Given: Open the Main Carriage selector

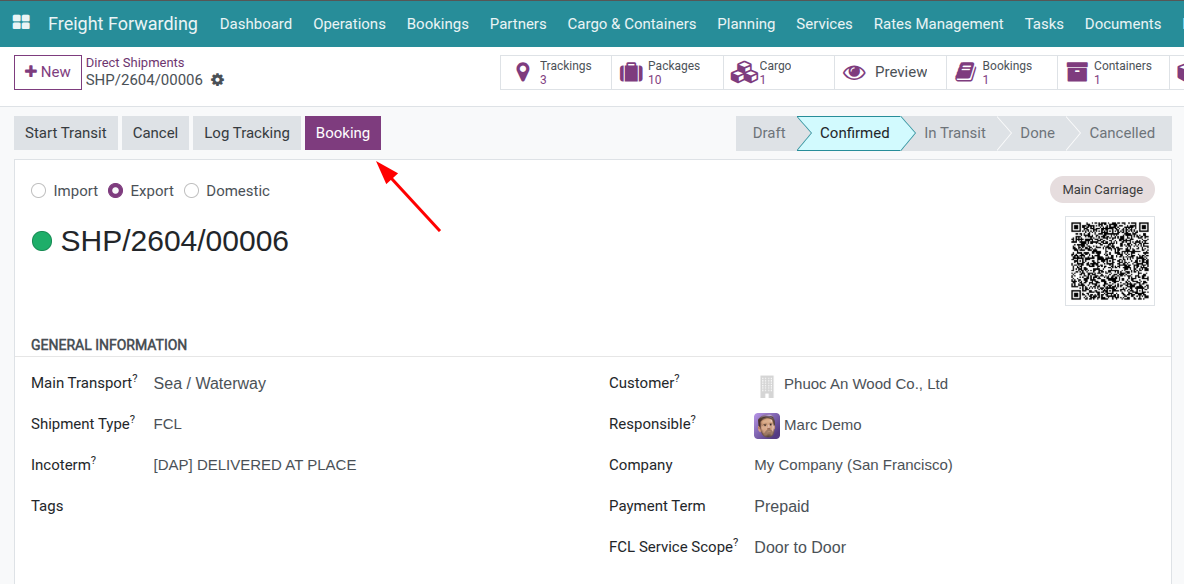Looking at the screenshot, I should point(1101,189).
